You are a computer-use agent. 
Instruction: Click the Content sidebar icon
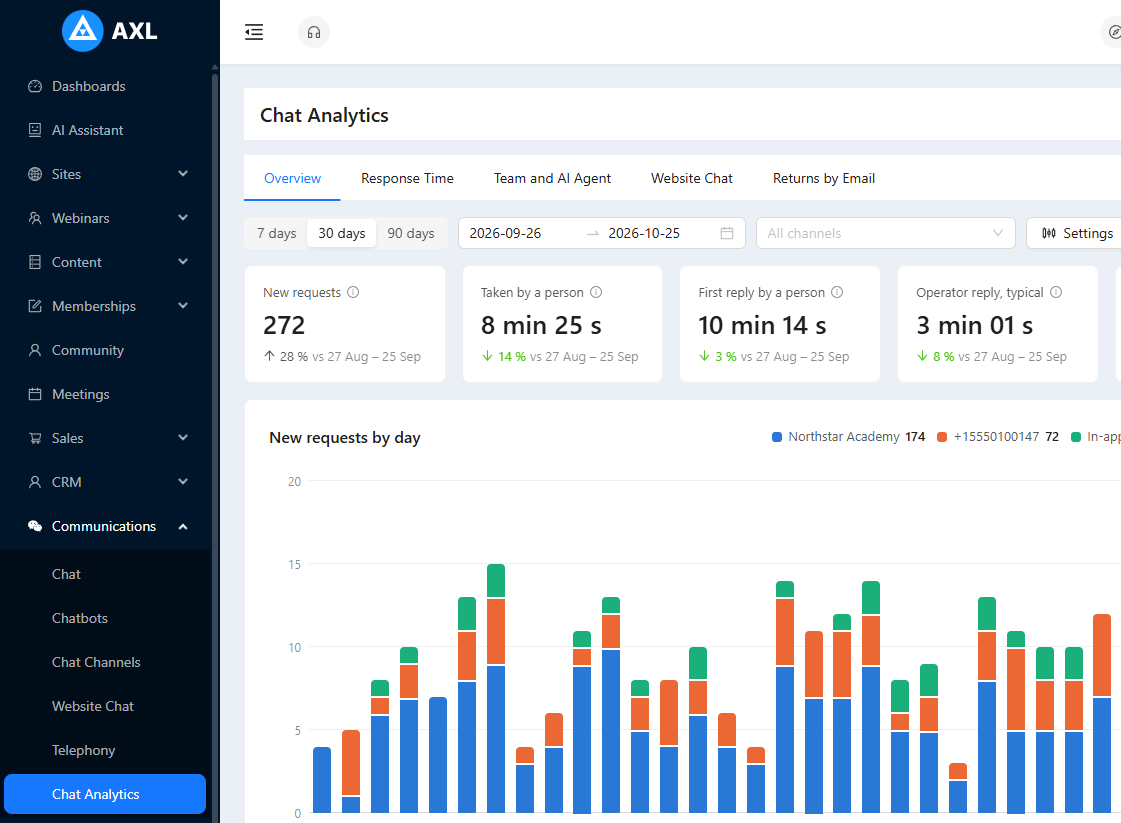pyautogui.click(x=35, y=262)
